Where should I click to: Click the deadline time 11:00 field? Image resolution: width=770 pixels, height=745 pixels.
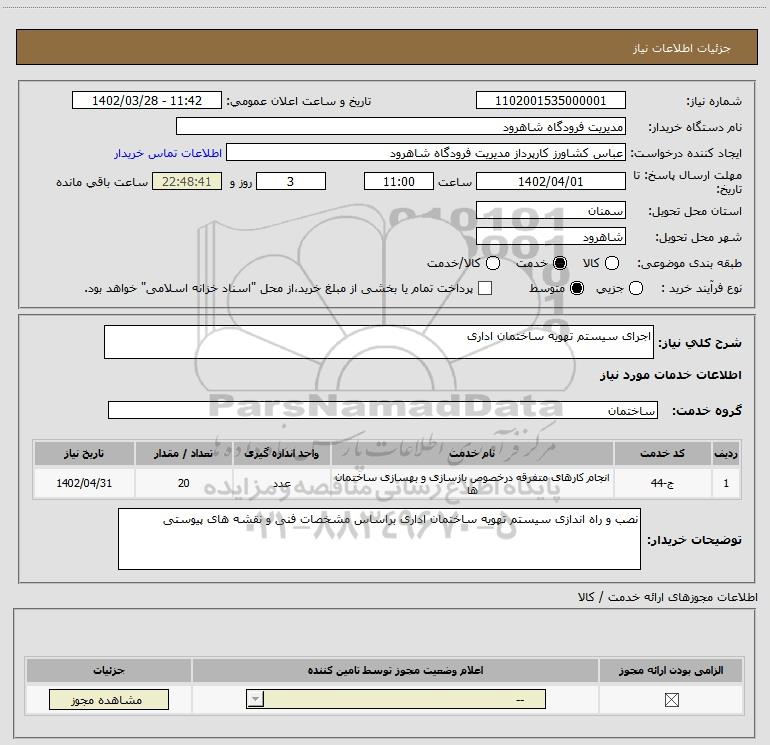(x=399, y=181)
